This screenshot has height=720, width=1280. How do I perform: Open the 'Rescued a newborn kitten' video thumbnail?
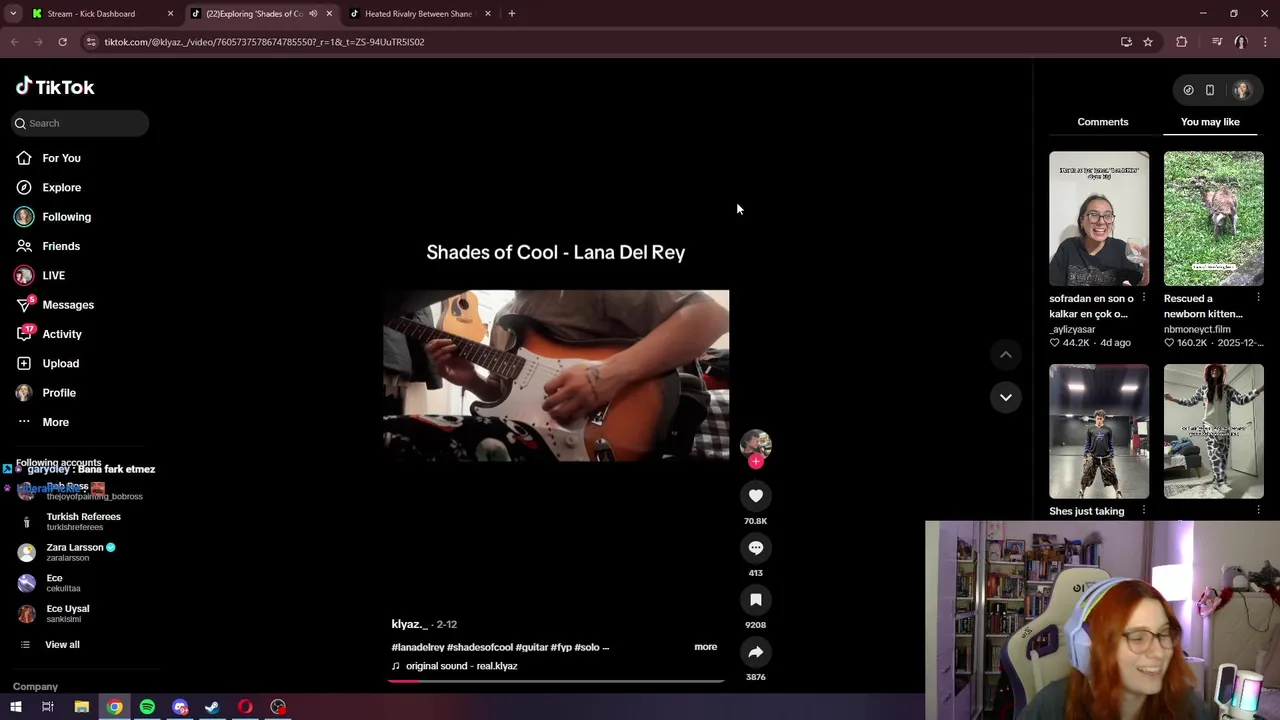1213,218
